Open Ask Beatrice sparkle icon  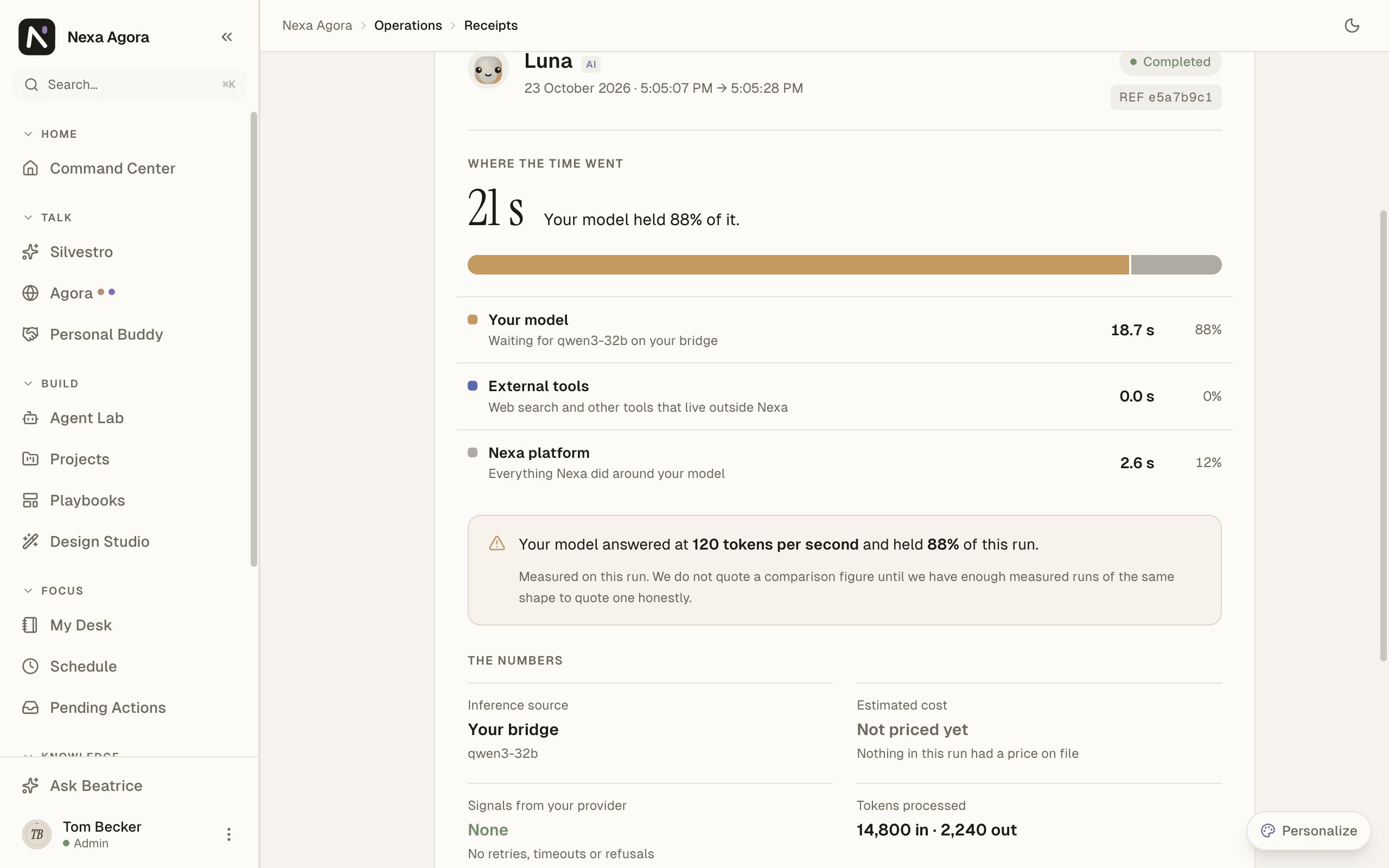30,786
